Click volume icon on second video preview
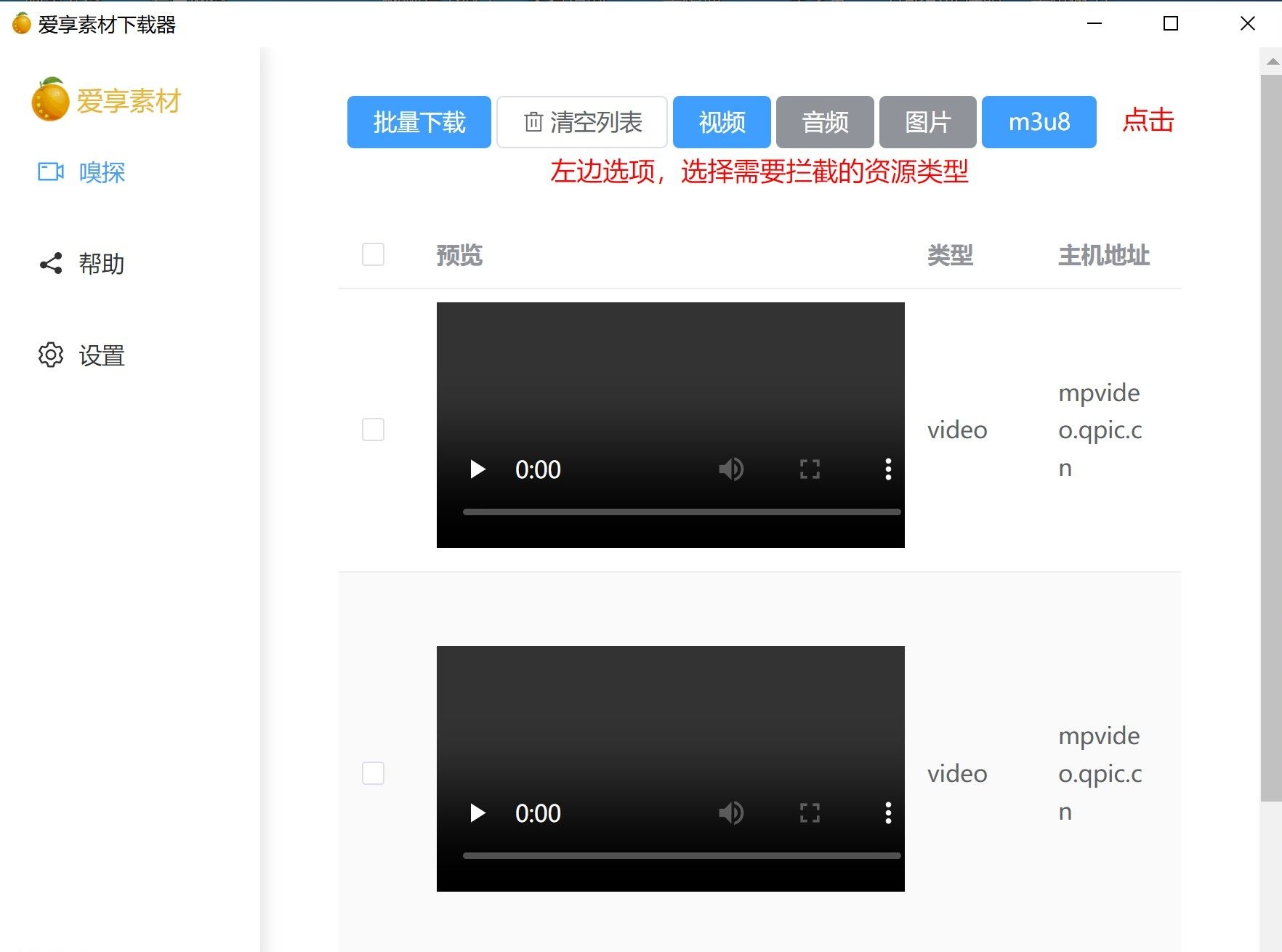This screenshot has width=1282, height=952. point(730,812)
